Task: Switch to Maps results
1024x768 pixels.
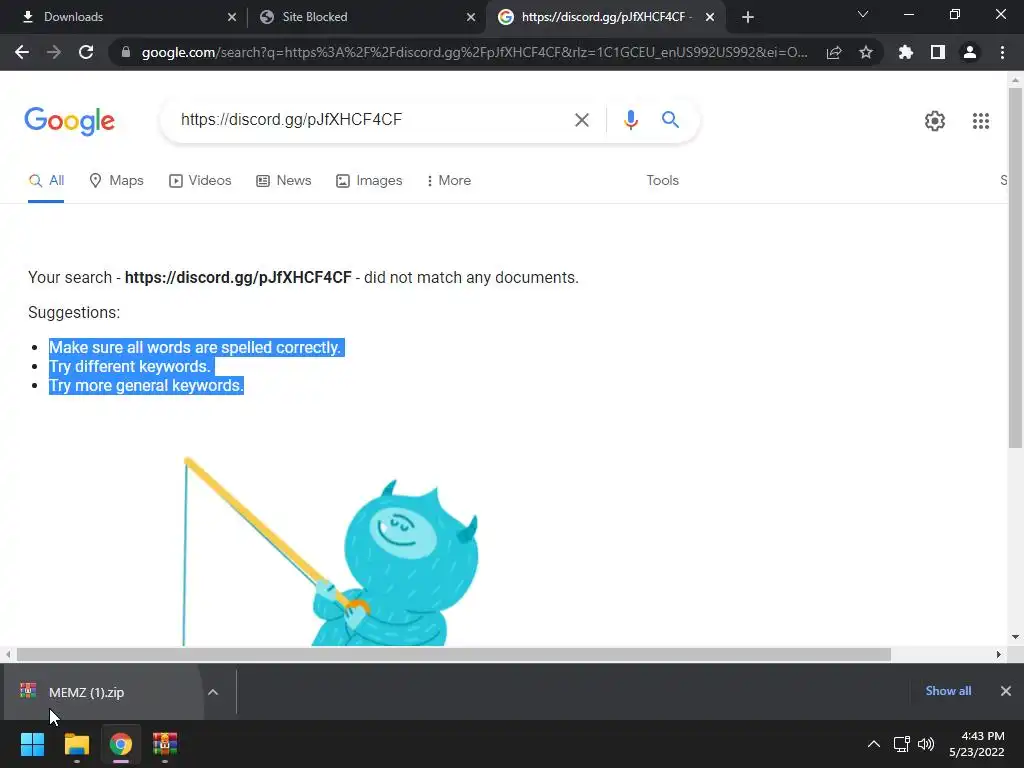Action: [x=116, y=181]
